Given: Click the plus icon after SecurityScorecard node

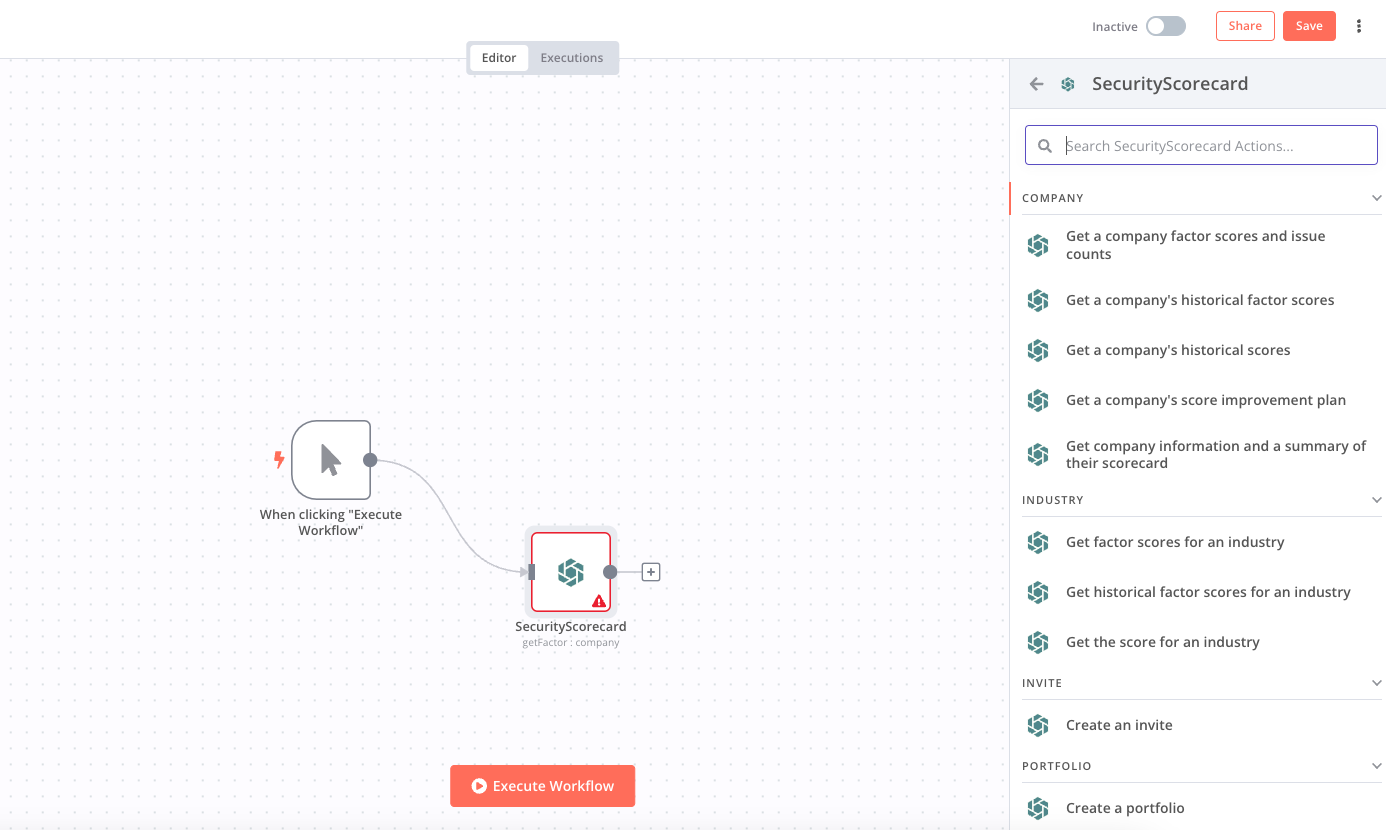Looking at the screenshot, I should (651, 572).
